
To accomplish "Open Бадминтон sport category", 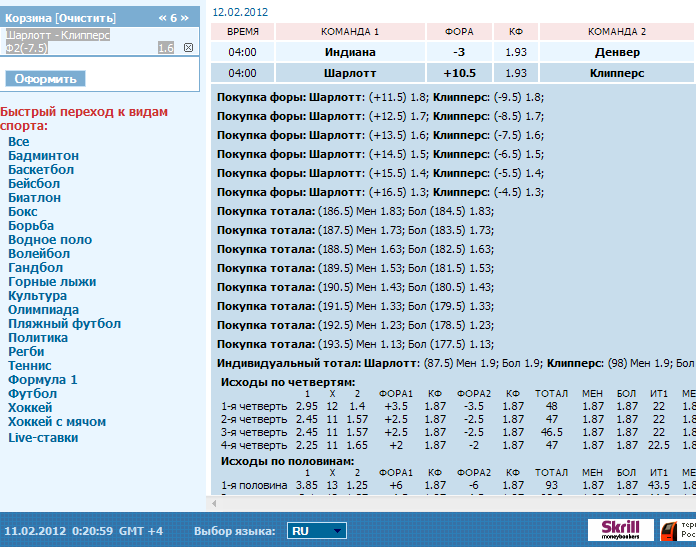I will pyautogui.click(x=44, y=156).
